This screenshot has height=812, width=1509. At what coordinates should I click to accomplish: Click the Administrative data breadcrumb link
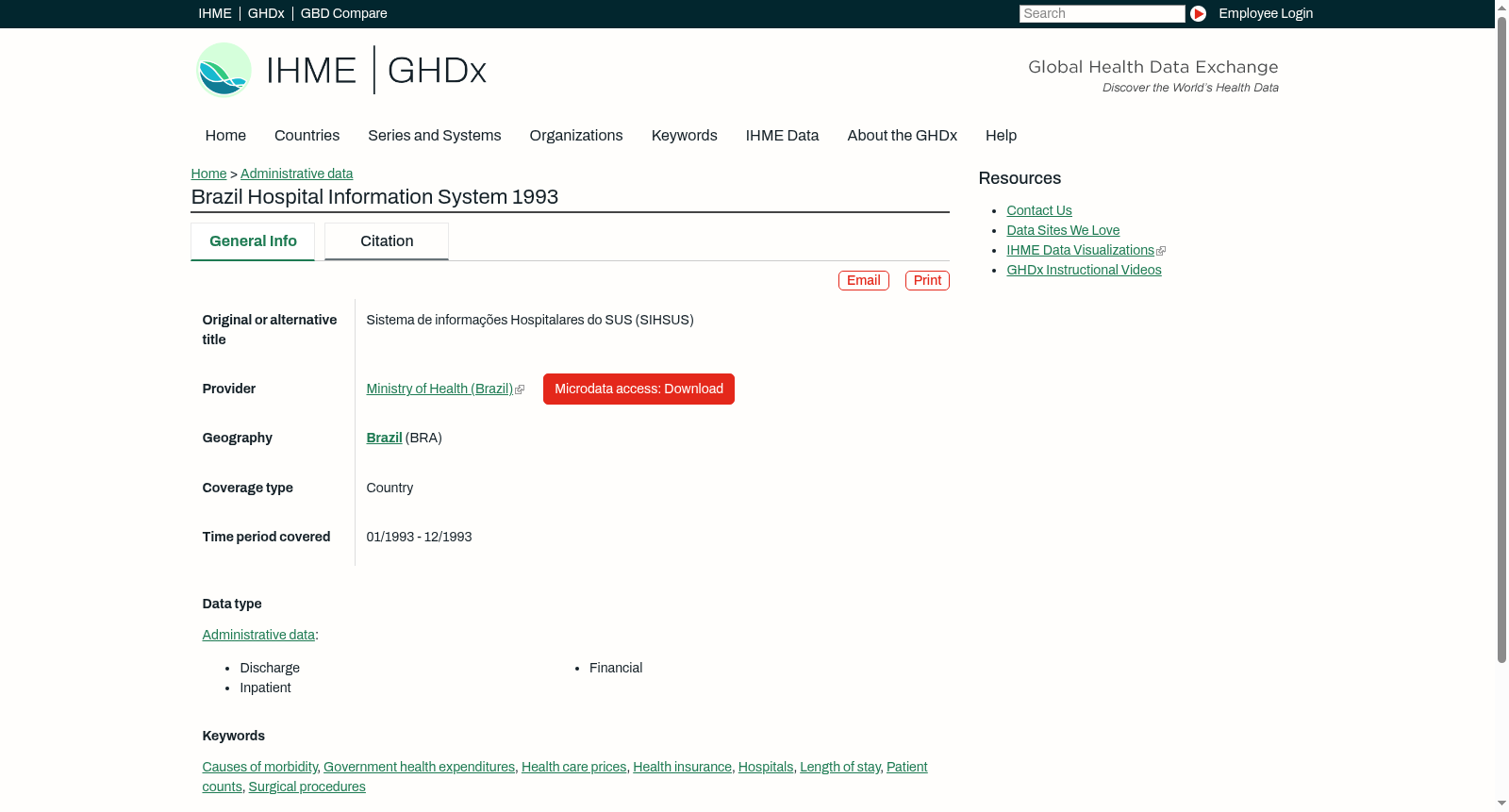(x=296, y=174)
